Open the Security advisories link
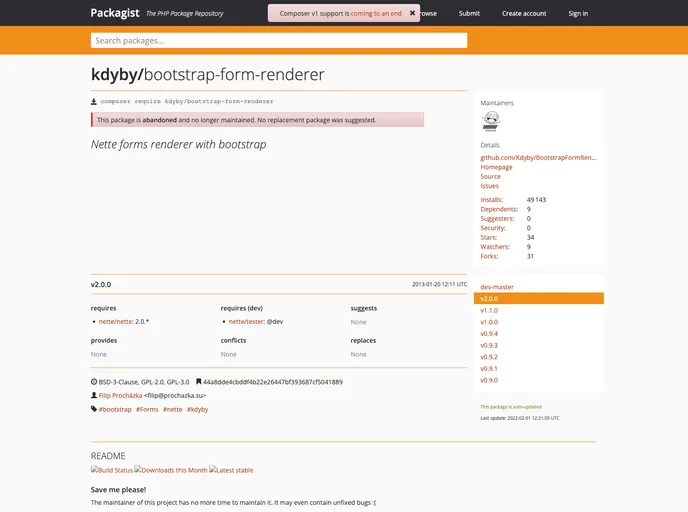The image size is (688, 512). (x=493, y=228)
